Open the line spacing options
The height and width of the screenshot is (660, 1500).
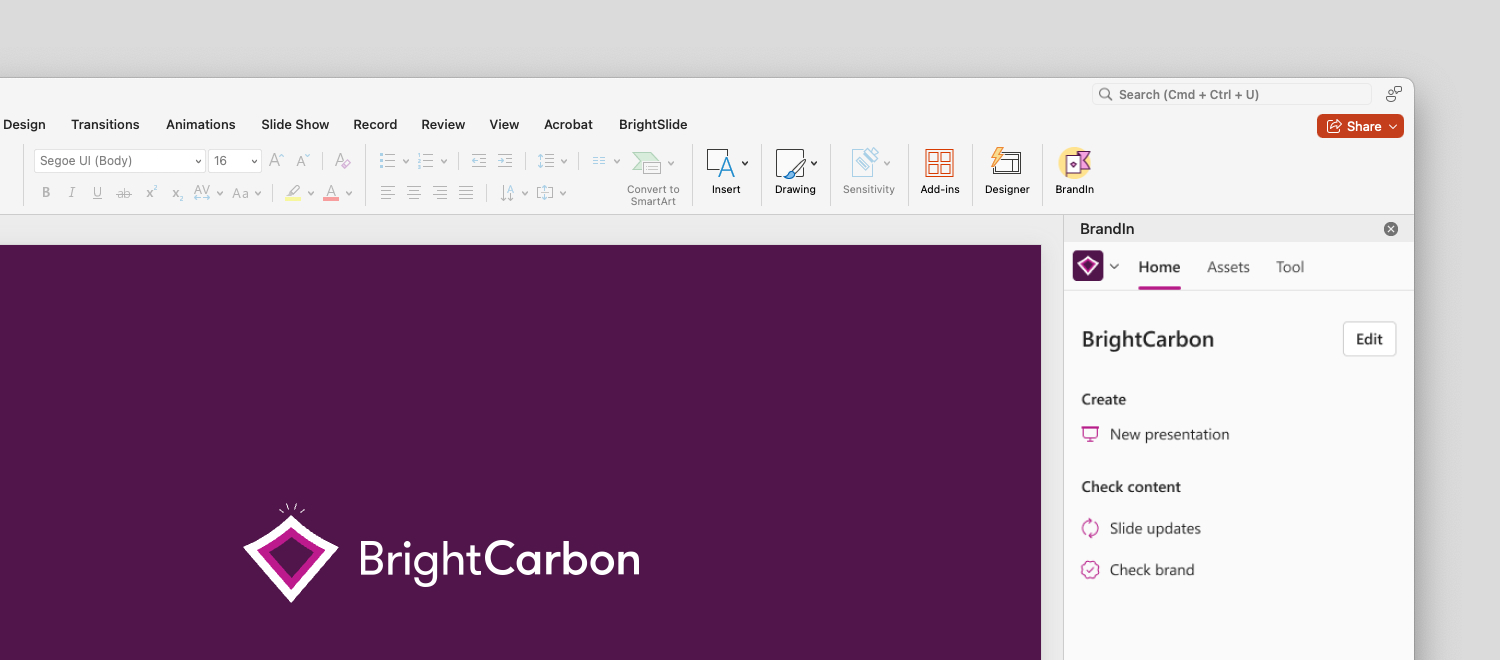point(552,160)
